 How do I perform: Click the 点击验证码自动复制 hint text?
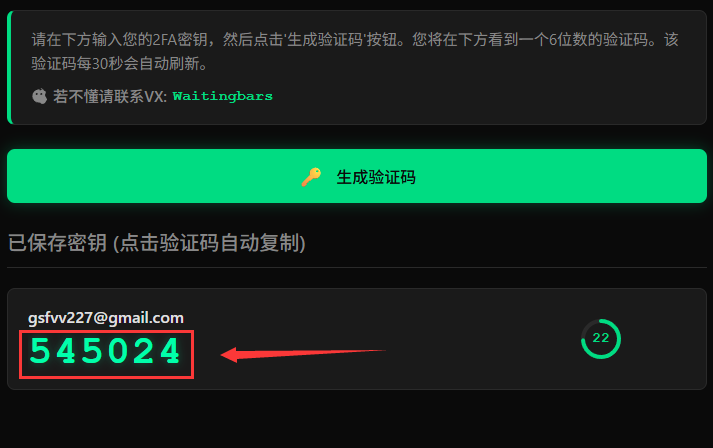coord(209,242)
